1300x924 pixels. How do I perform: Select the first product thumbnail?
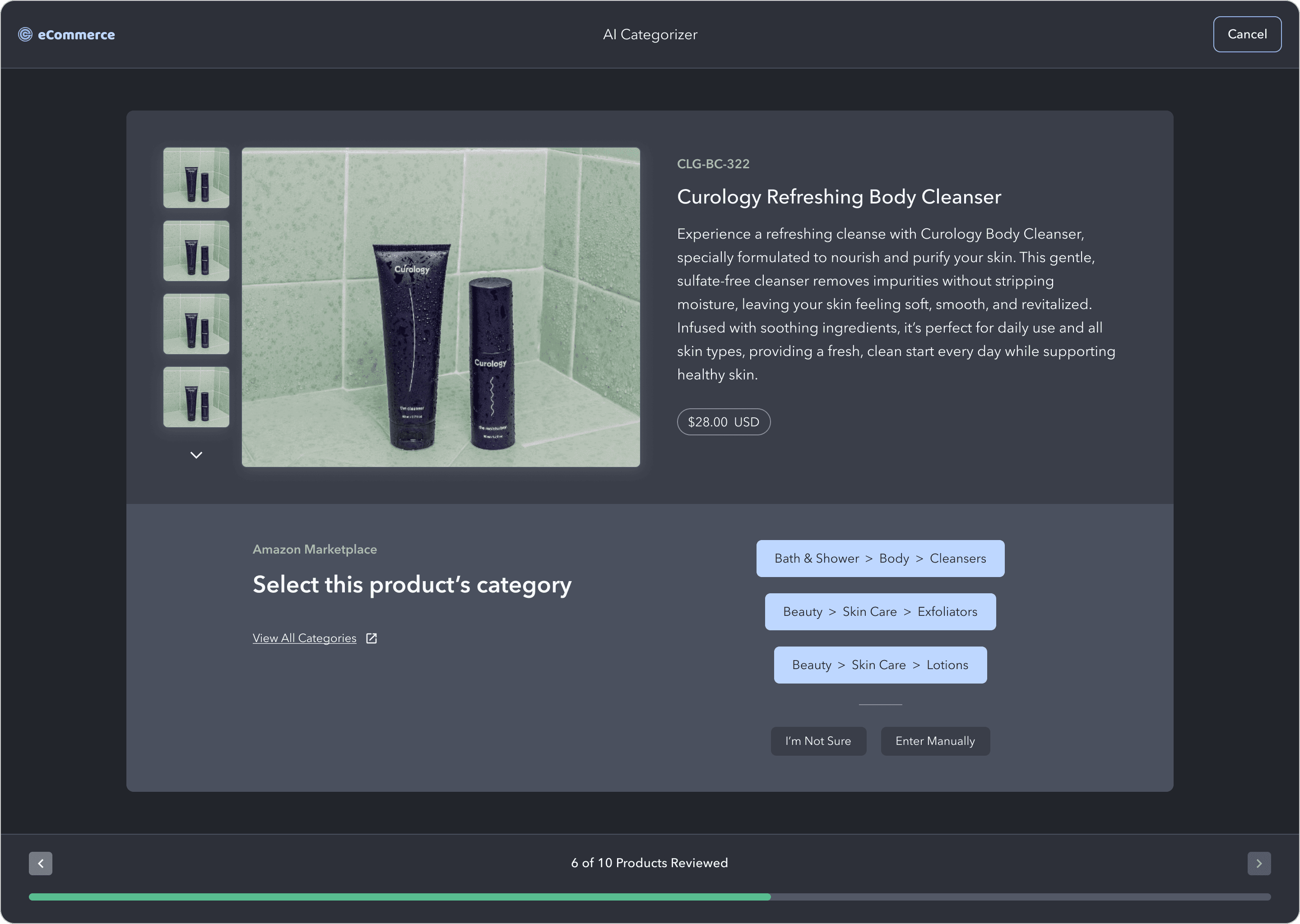coord(196,177)
